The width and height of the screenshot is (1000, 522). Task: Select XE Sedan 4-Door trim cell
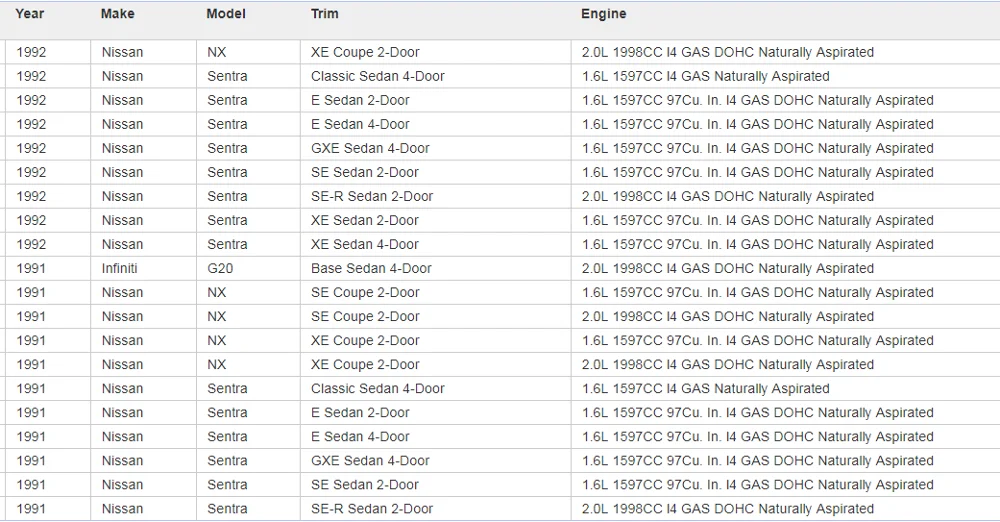click(365, 244)
